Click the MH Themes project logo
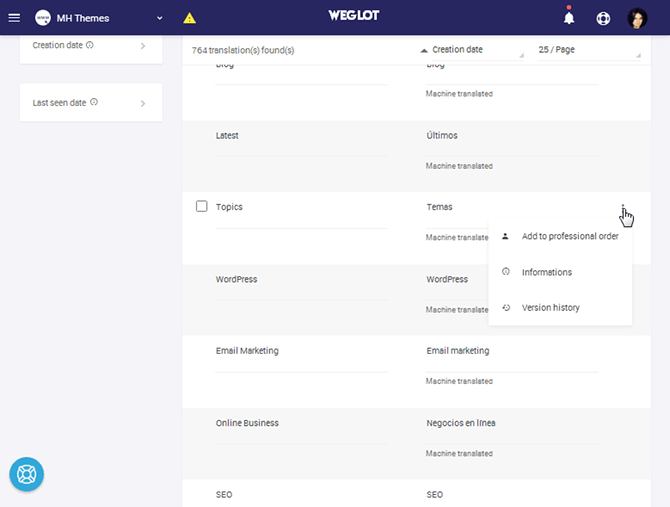670x507 pixels. click(x=43, y=18)
